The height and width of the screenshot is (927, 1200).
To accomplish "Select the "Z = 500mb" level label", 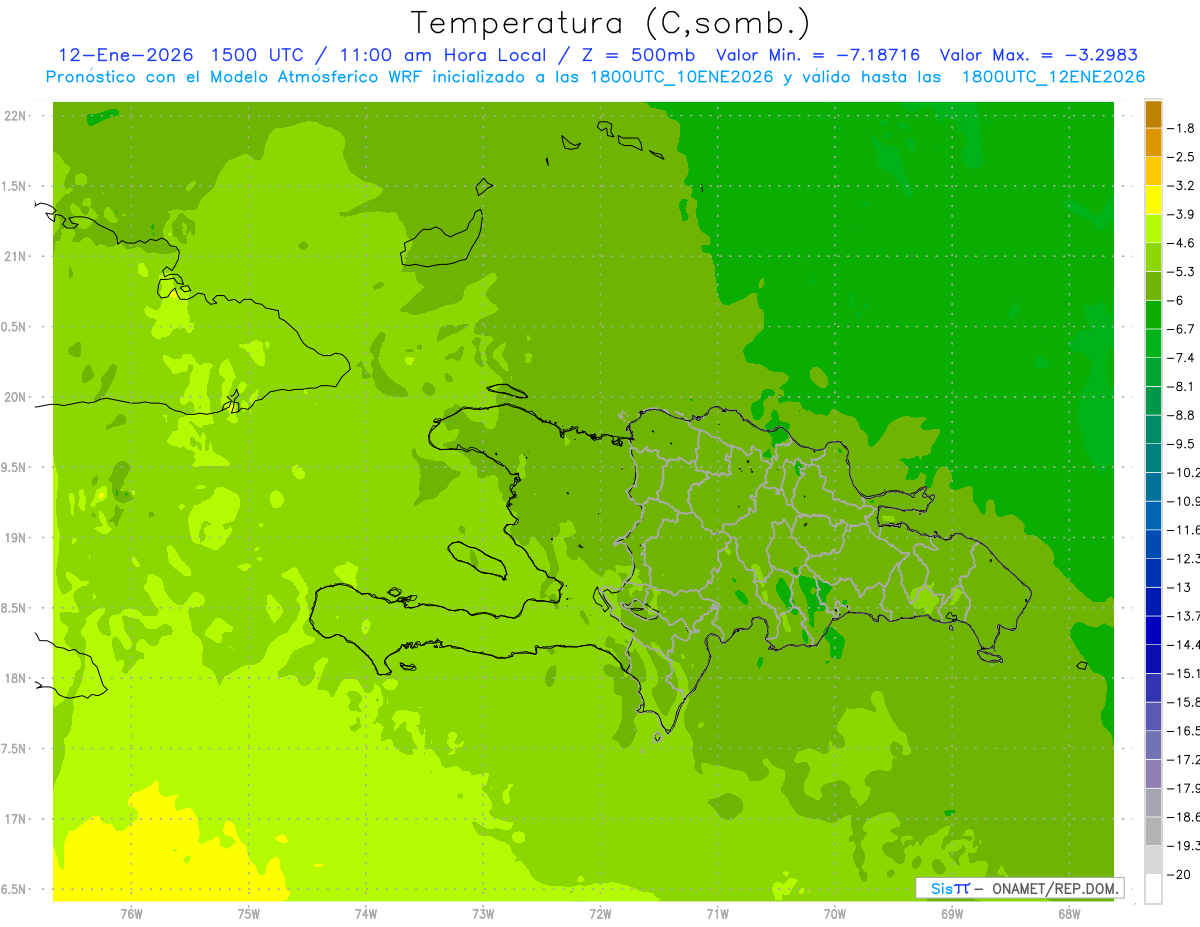I will tap(640, 55).
